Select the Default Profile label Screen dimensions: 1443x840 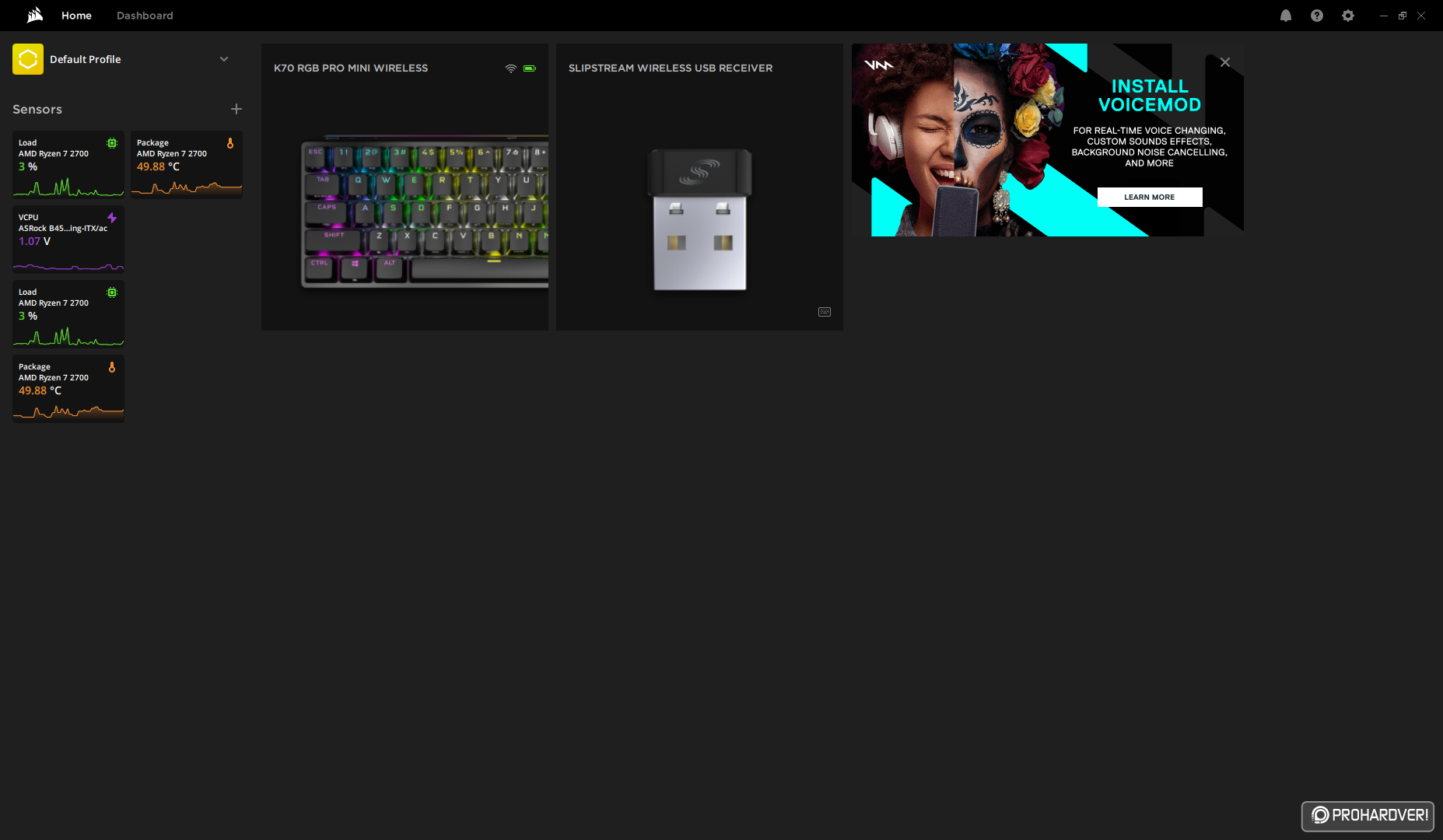click(x=86, y=59)
